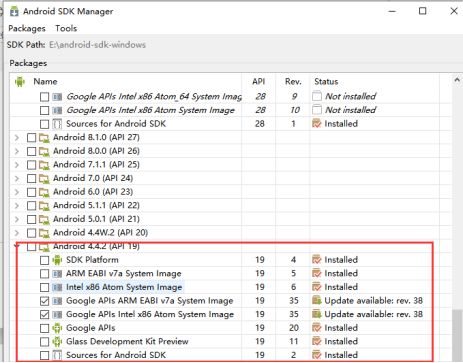
Task: Uncheck Google APIs ARM EABI v7a System Image
Action: click(x=44, y=301)
